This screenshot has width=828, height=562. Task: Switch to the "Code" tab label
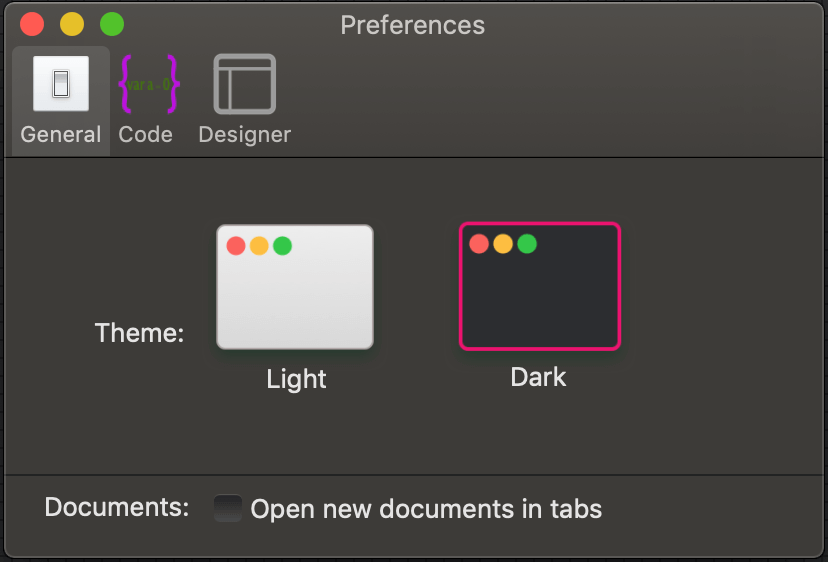[x=146, y=135]
